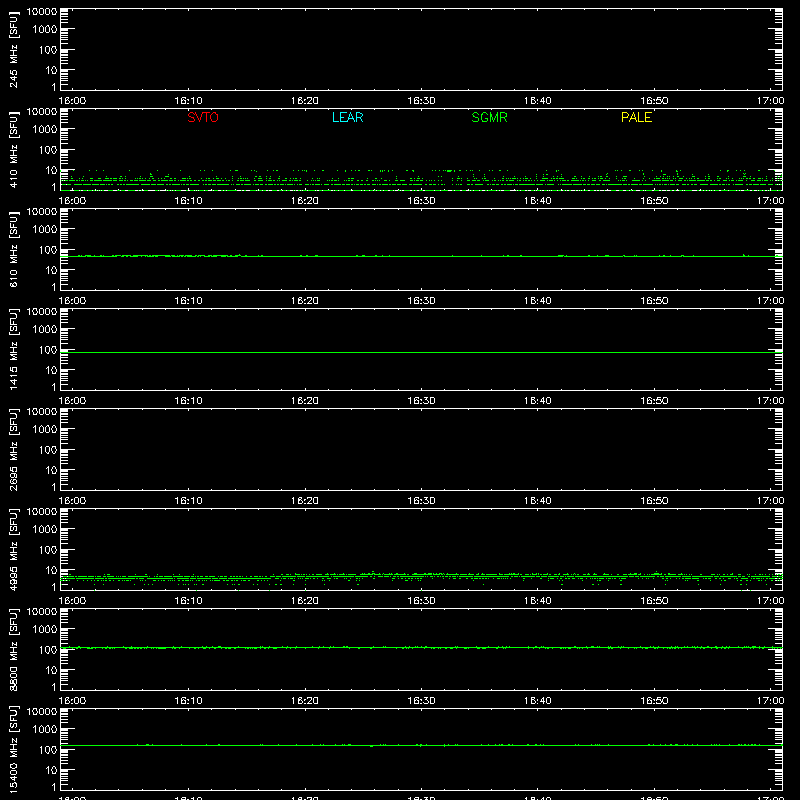Viewport: 800px width, 800px height.
Task: Select the 245 MHz [SFU] axis title
Action: coord(14,50)
